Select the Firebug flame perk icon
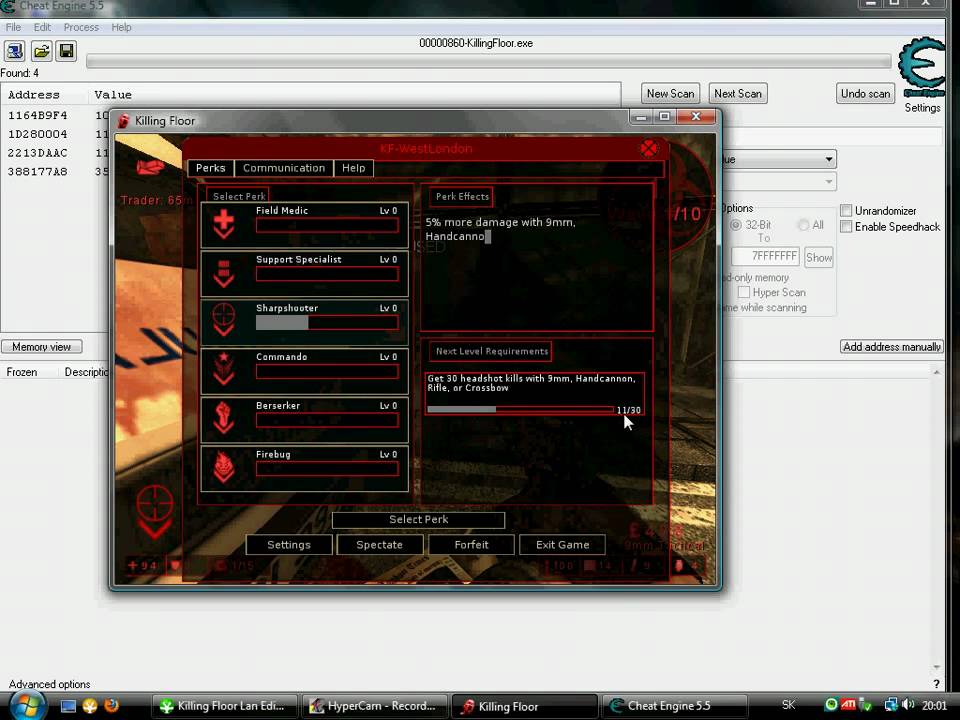The height and width of the screenshot is (720, 960). pyautogui.click(x=223, y=468)
